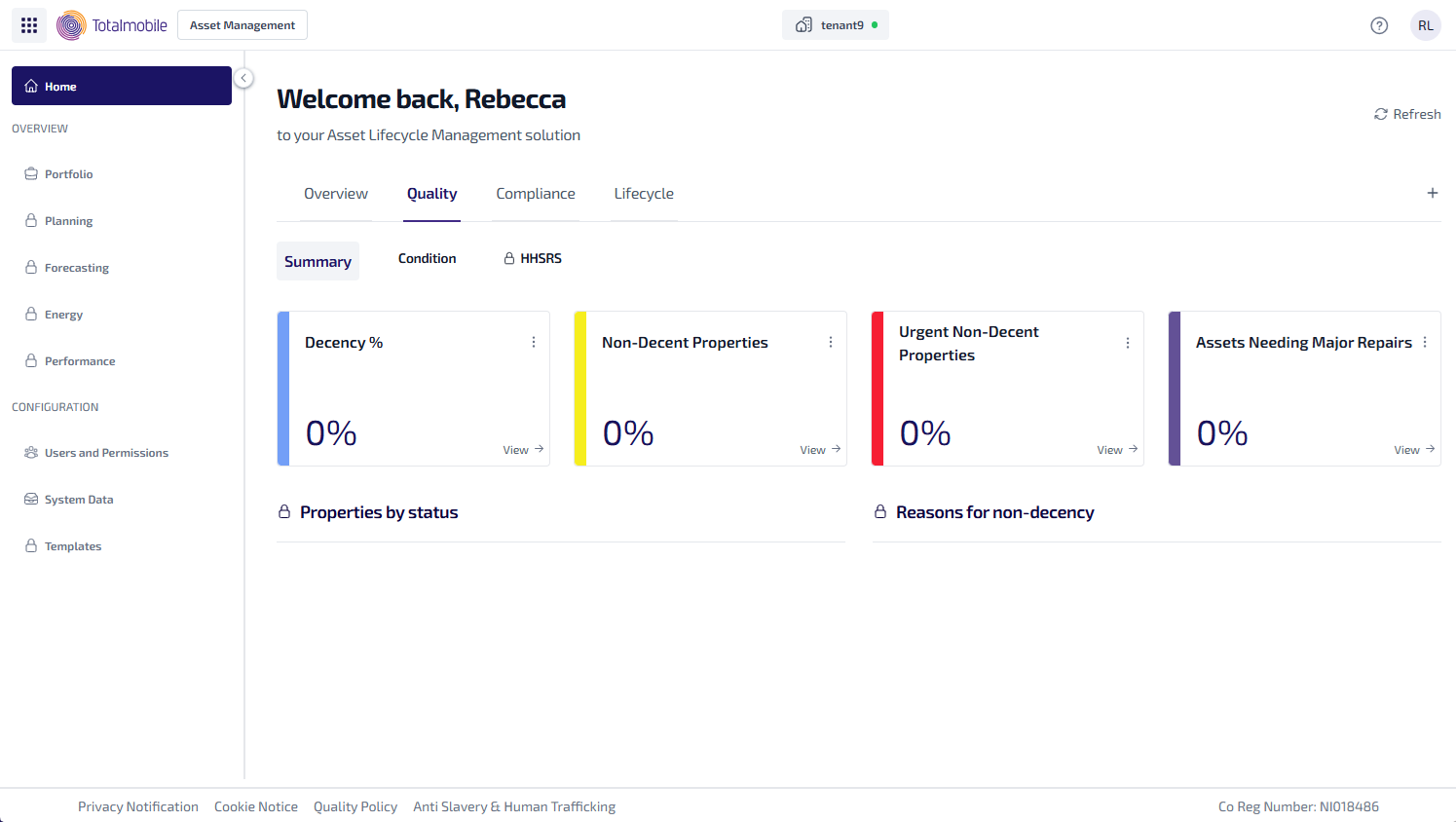Open the RL user avatar menu
Viewport: 1456px width, 822px height.
pyautogui.click(x=1425, y=25)
